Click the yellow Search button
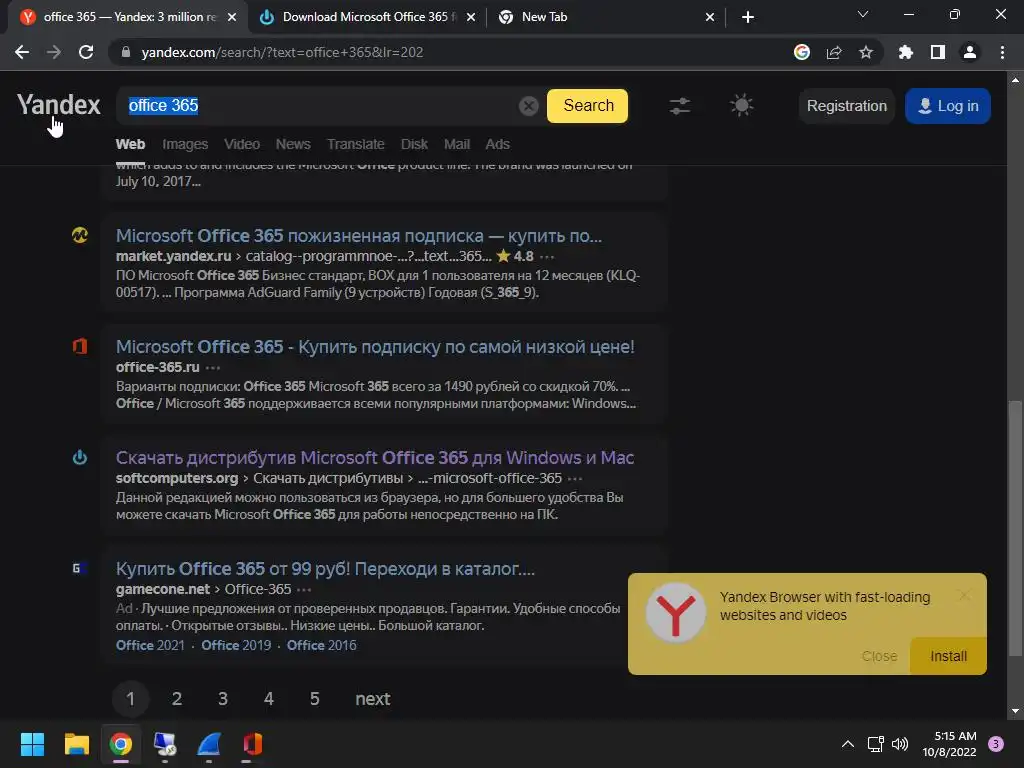The height and width of the screenshot is (768, 1024). point(587,106)
